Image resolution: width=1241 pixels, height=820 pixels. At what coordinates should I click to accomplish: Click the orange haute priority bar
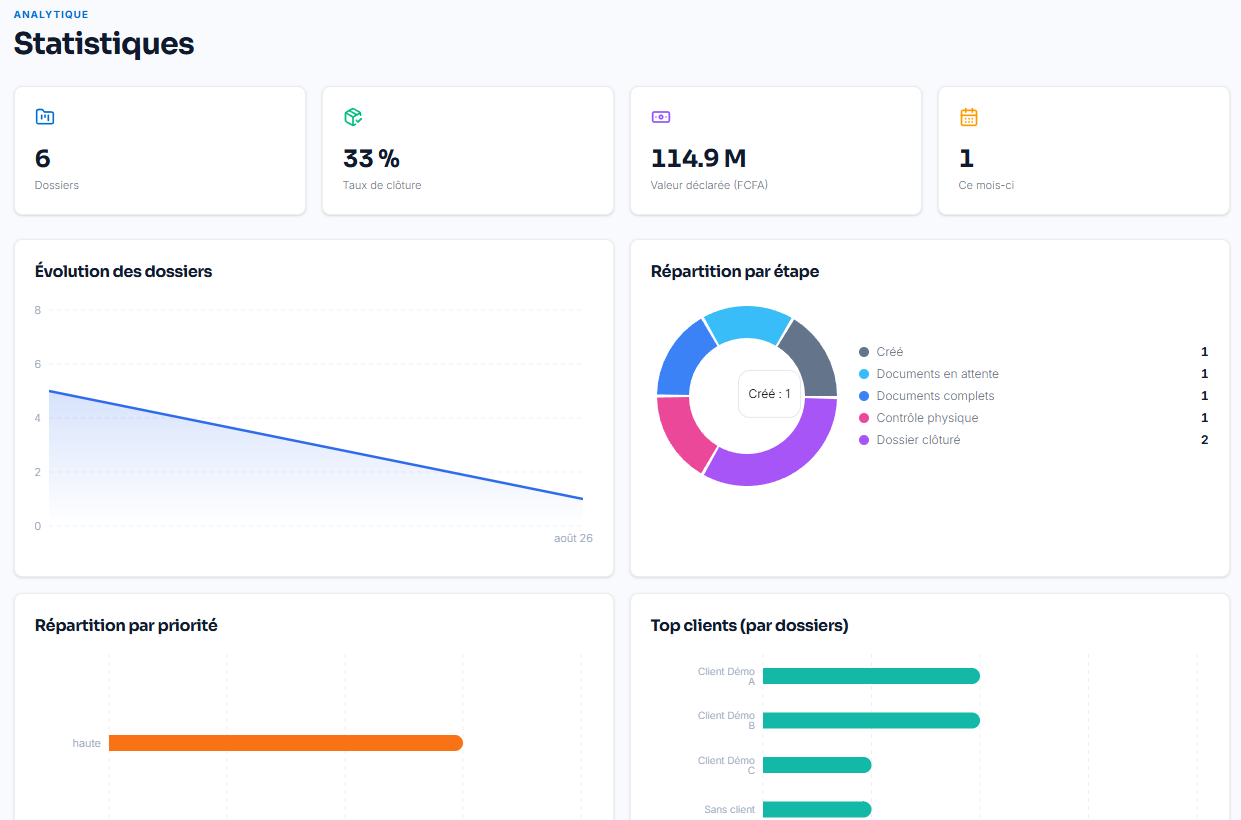(x=286, y=743)
